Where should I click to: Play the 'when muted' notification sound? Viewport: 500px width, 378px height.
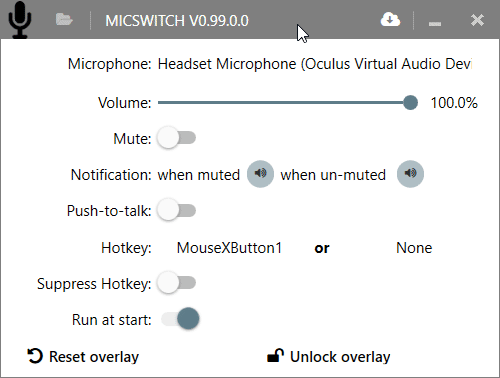260,174
